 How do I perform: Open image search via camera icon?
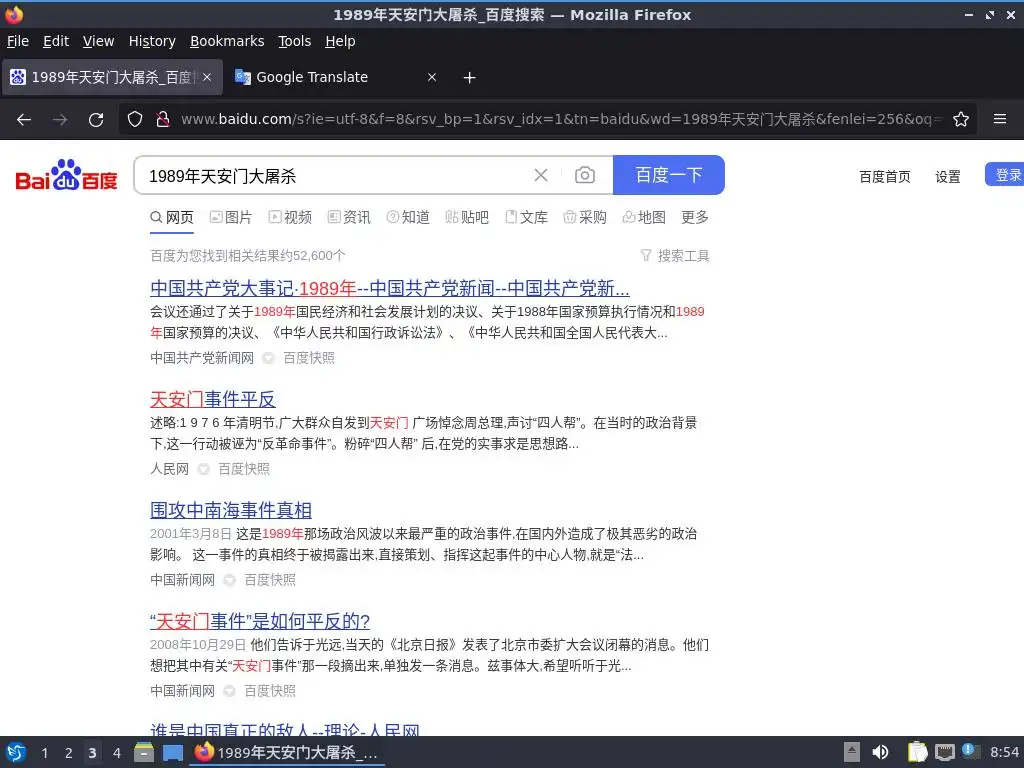point(584,175)
